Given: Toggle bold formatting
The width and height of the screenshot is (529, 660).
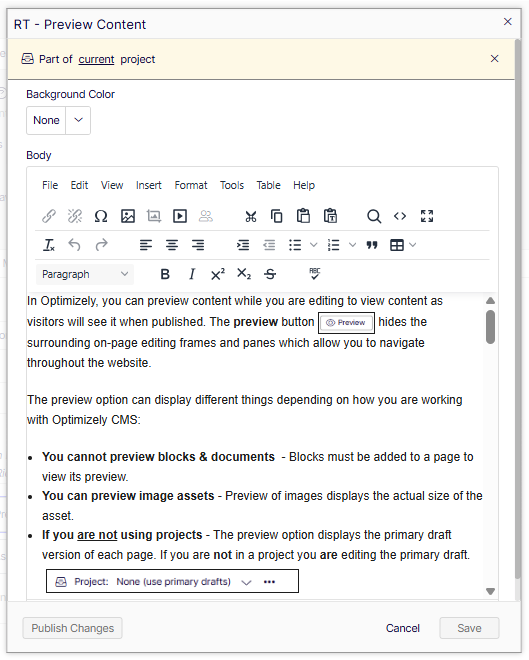Looking at the screenshot, I should click(165, 274).
